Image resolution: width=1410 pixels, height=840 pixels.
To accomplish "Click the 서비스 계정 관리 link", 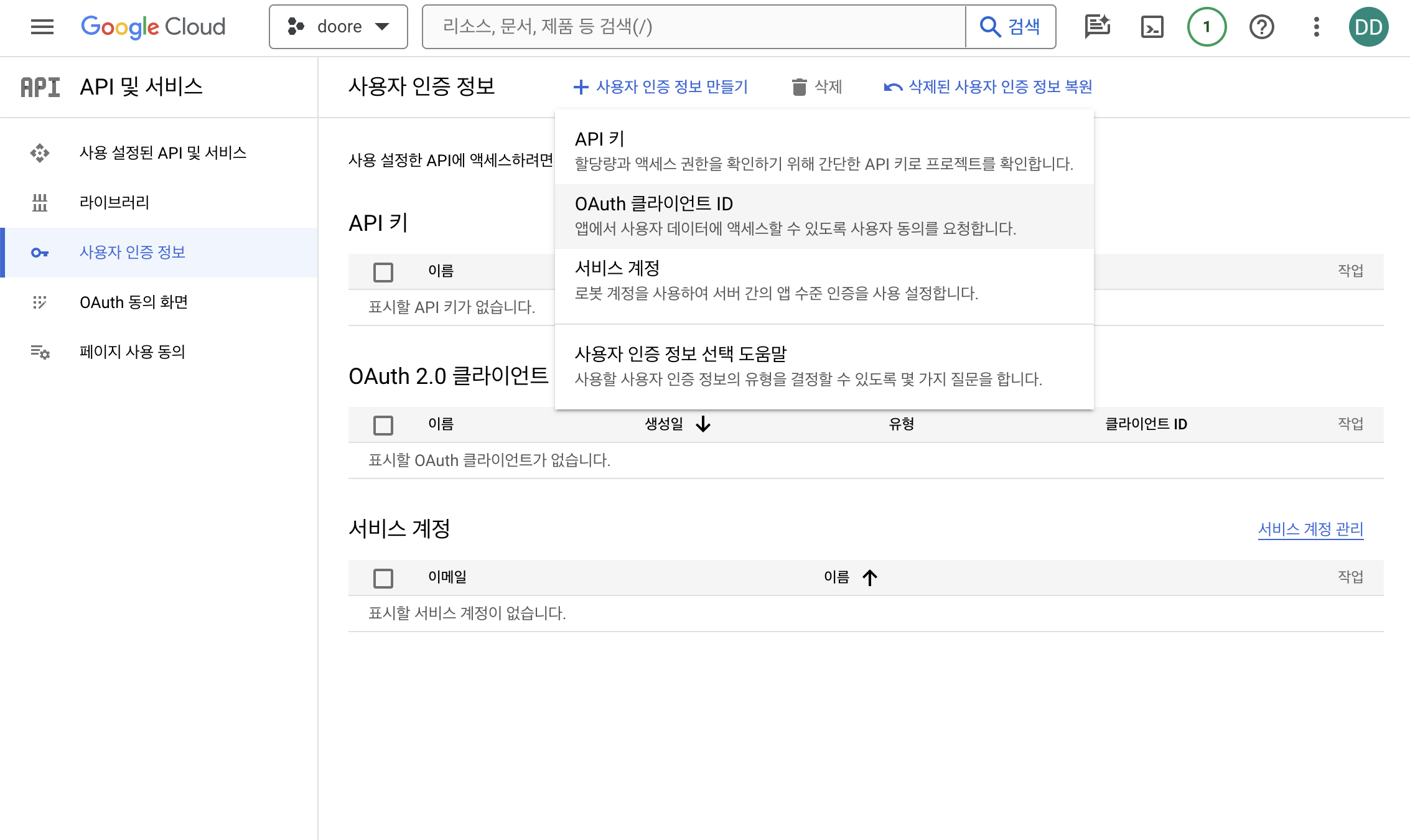I will [1310, 529].
